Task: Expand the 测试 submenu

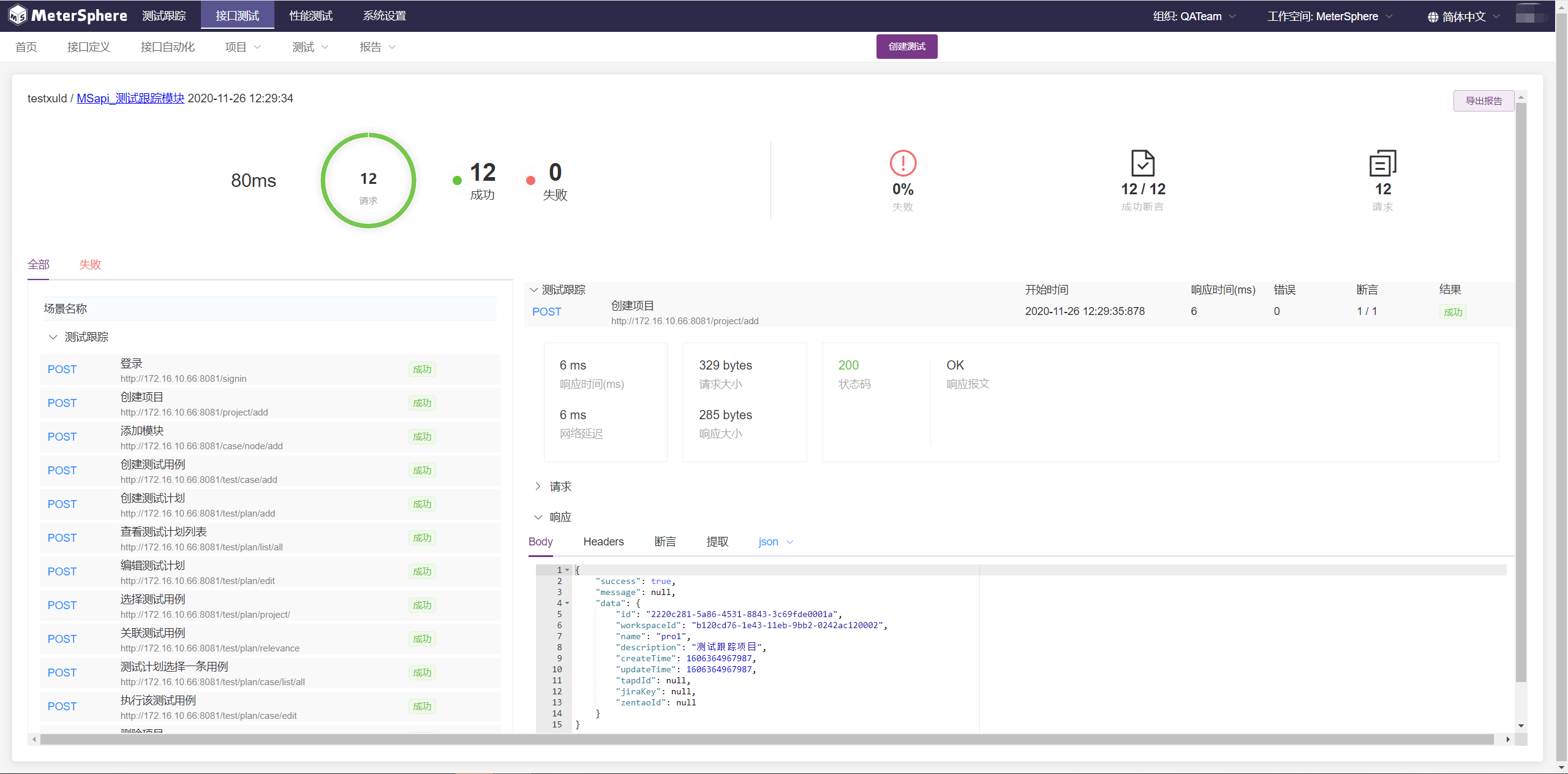Action: 311,47
